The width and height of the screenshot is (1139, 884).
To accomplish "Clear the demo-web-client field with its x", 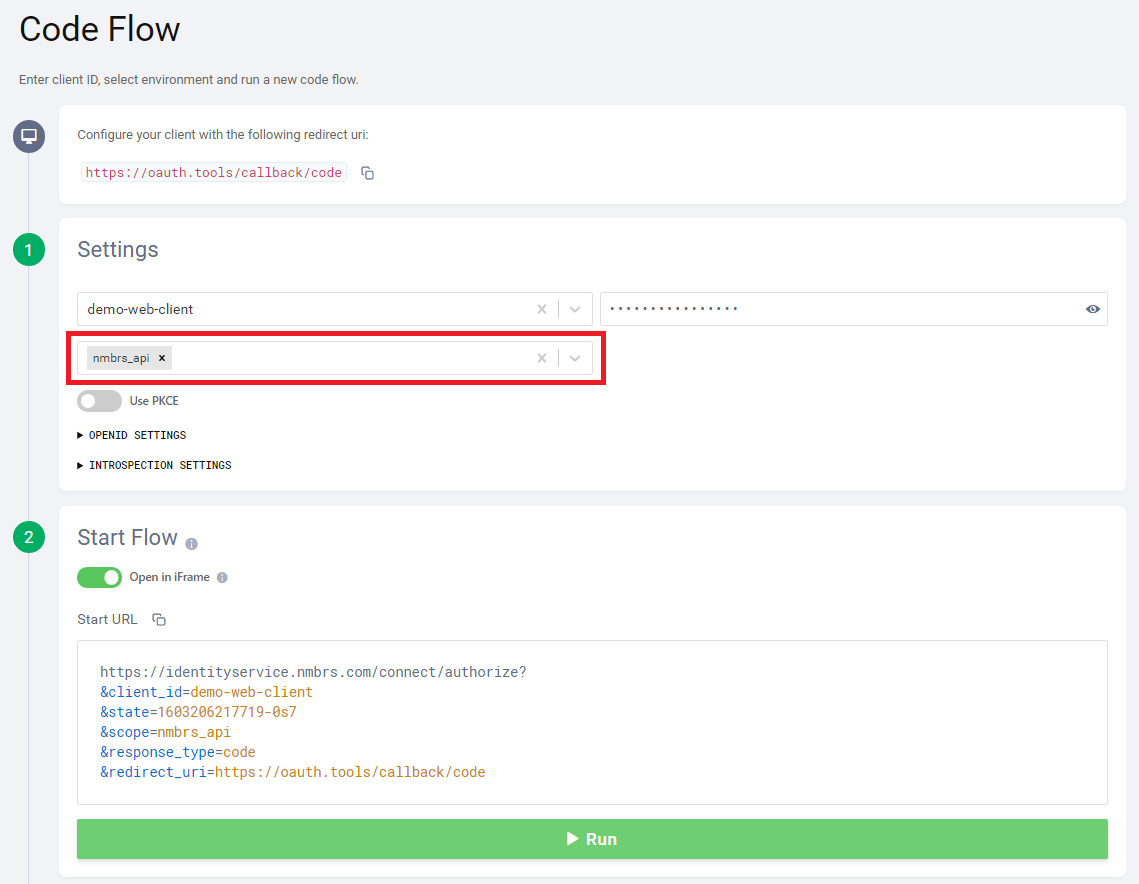I will coord(541,309).
